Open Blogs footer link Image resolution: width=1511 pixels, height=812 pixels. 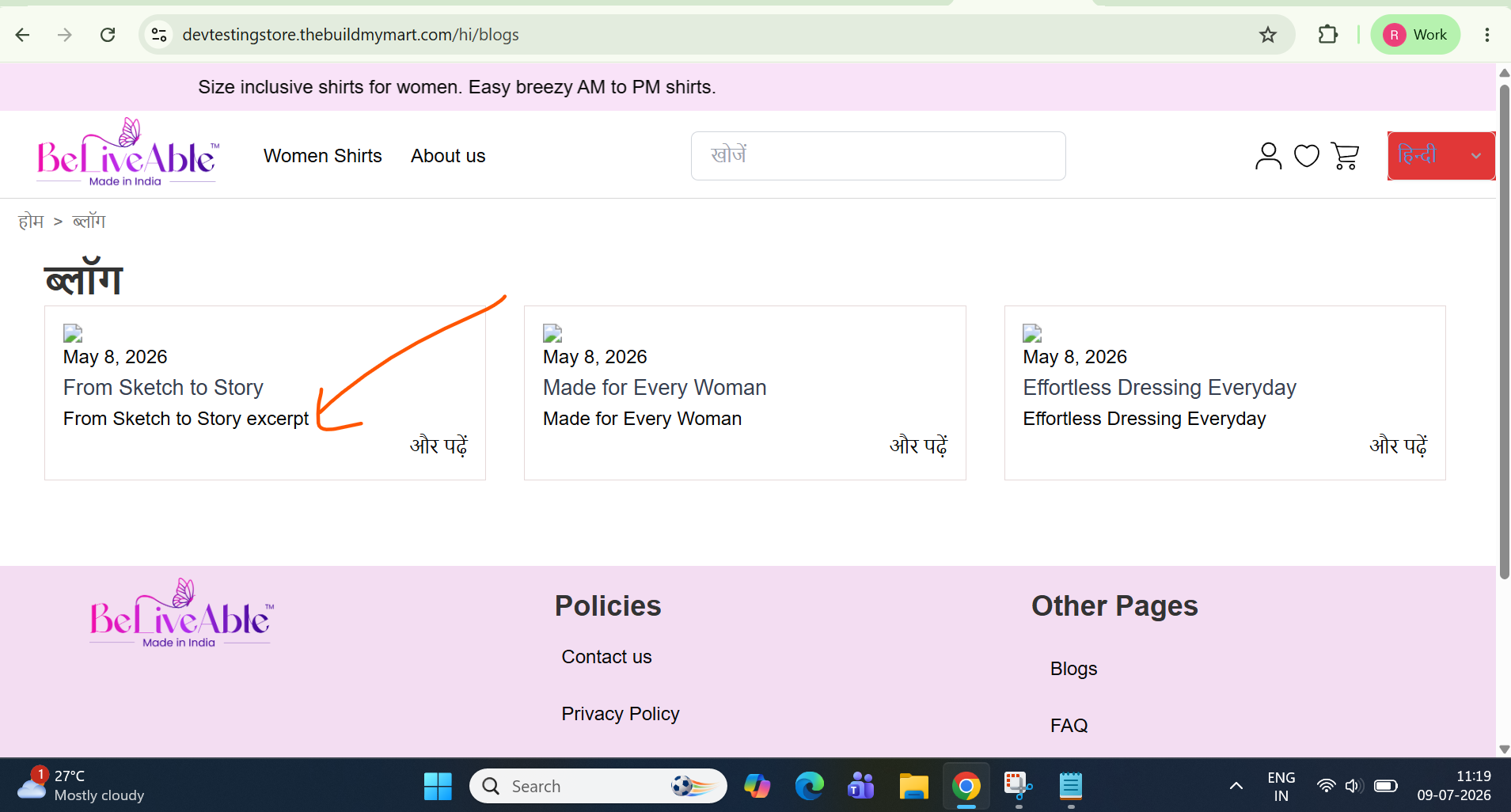click(1073, 669)
